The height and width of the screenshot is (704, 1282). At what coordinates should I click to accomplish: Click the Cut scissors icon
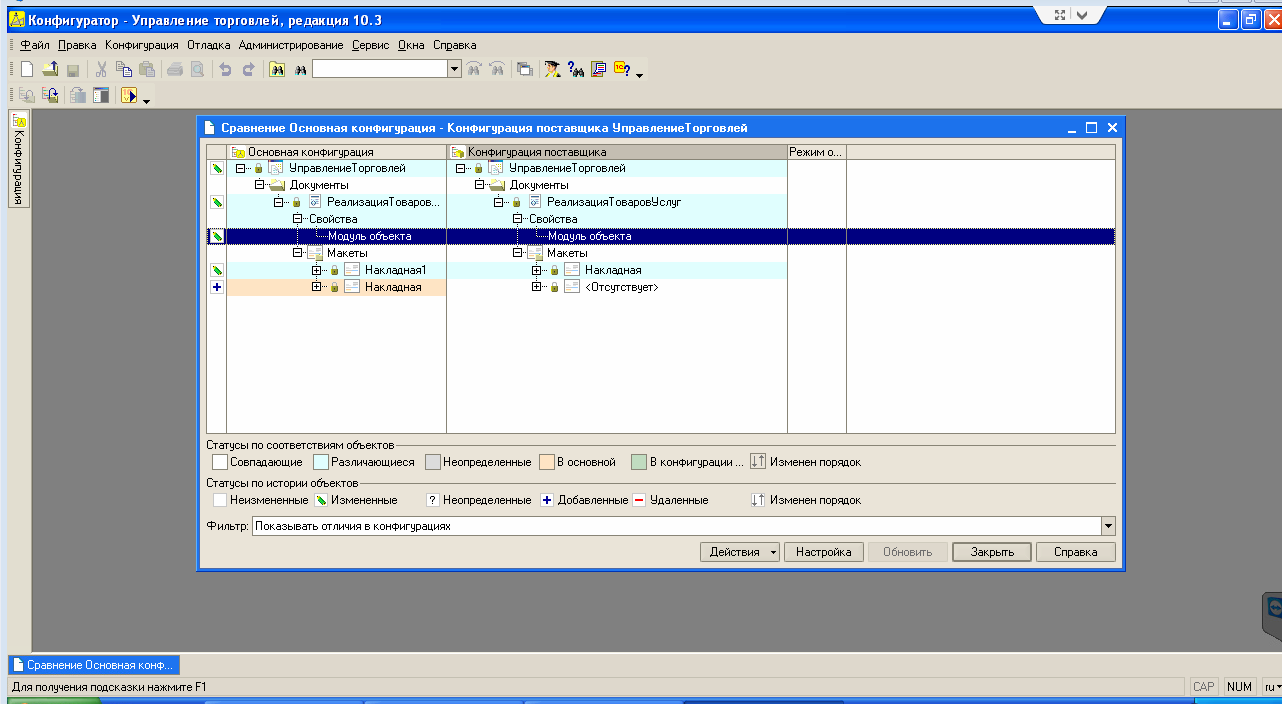click(x=101, y=69)
